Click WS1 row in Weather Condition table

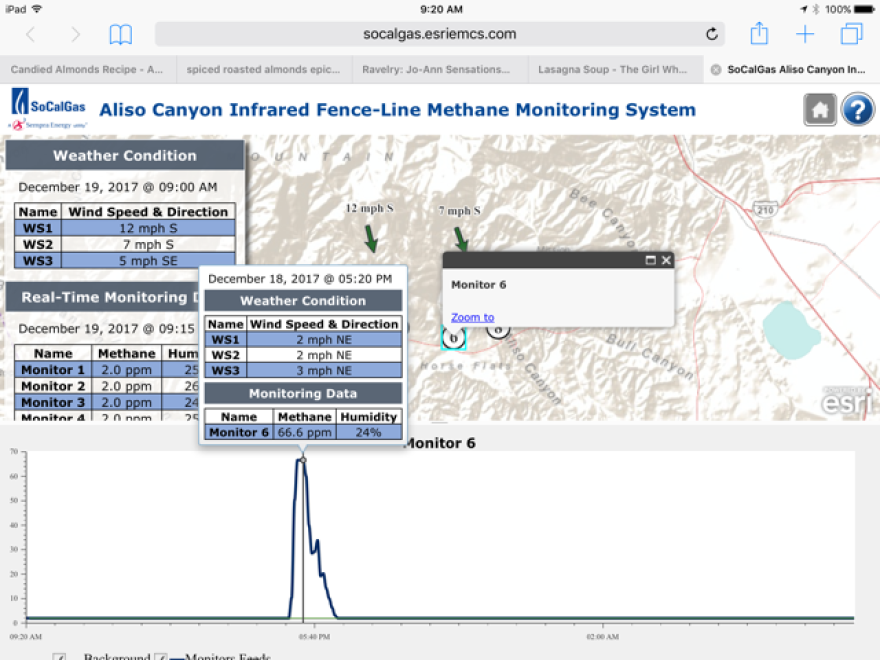coord(125,228)
